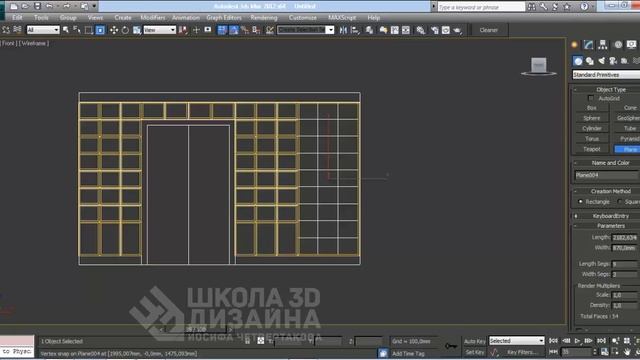This screenshot has height=360, width=640.
Task: Switch to the Modify panel tab
Action: tap(588, 45)
